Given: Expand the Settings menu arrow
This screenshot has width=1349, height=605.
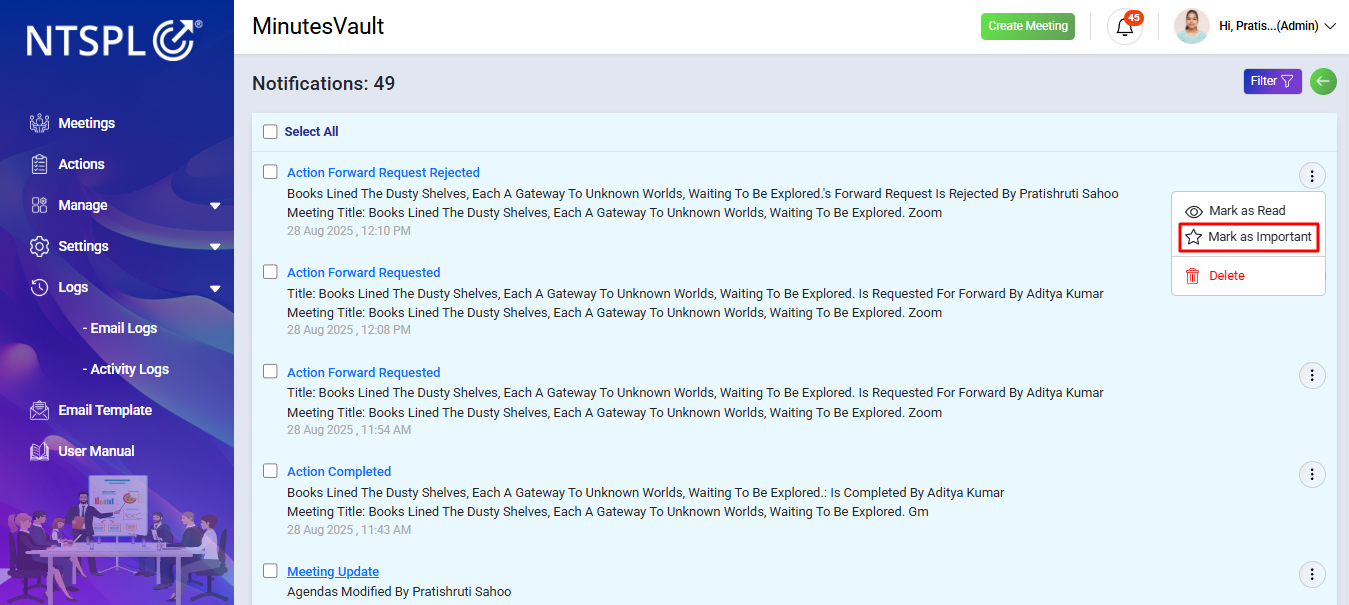Looking at the screenshot, I should (x=215, y=247).
